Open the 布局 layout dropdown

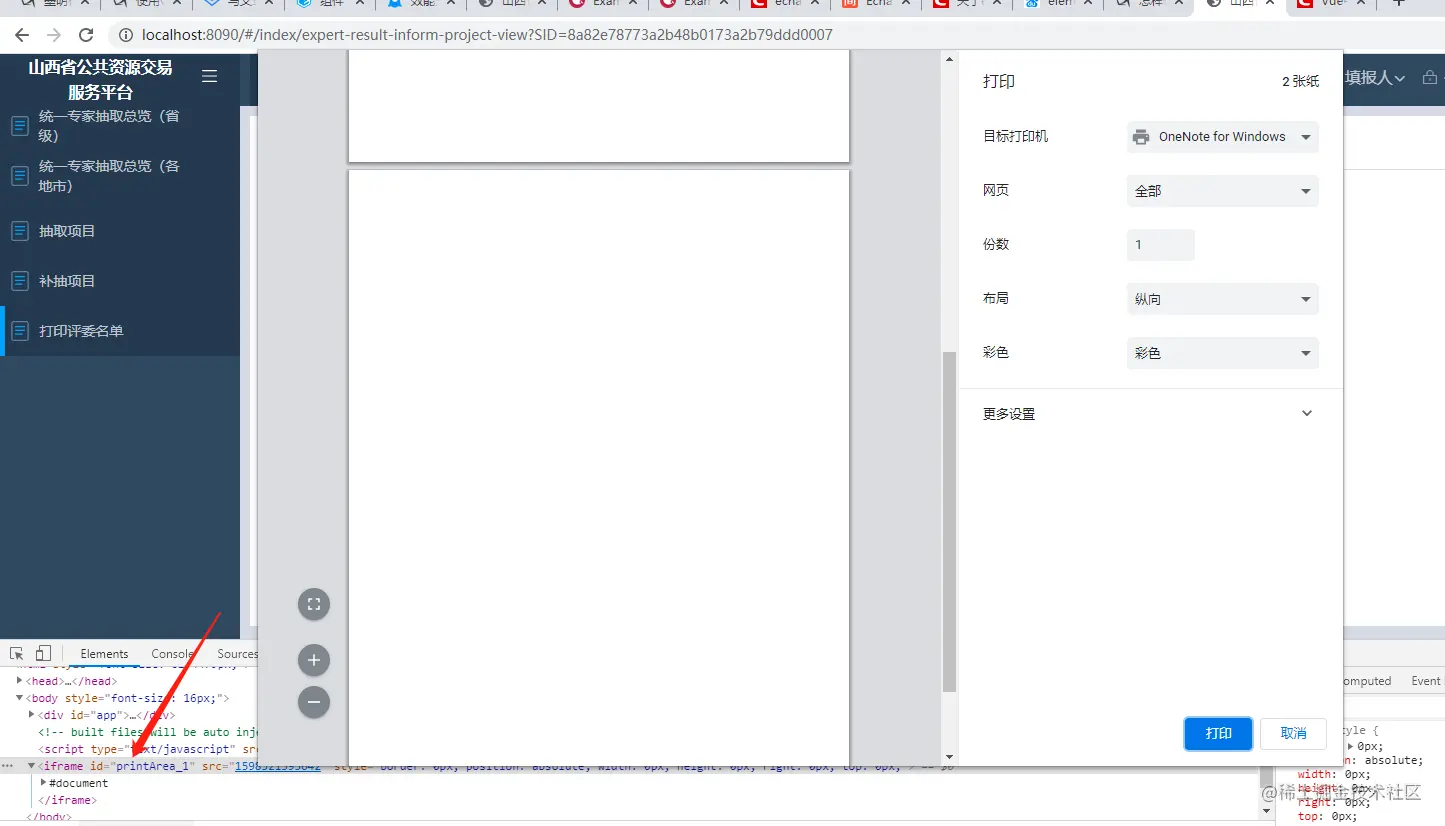[x=1222, y=299]
